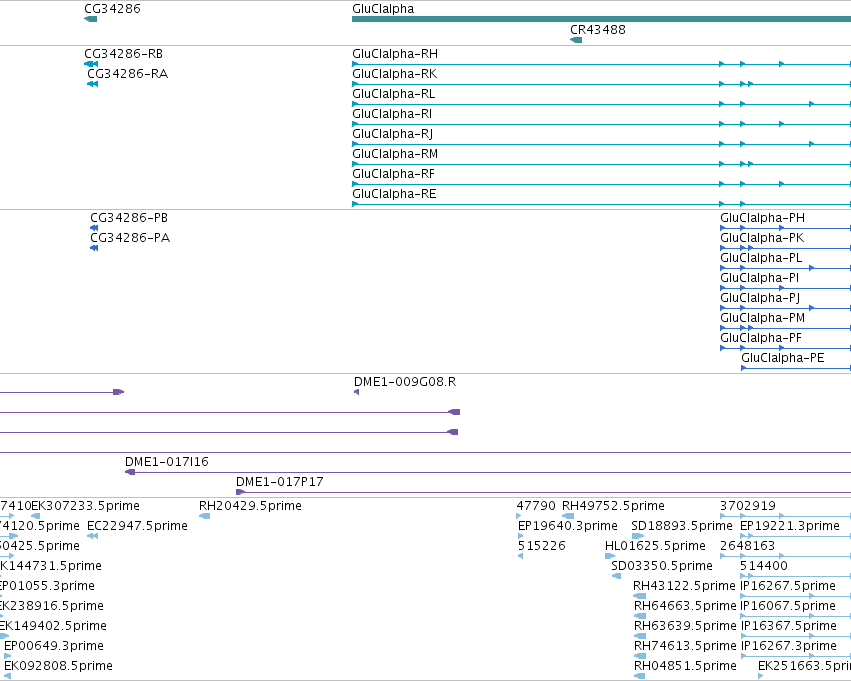Screen dimensions: 851x681
Task: Choose protein GluClalpha-PF
Action: pyautogui.click(x=761, y=339)
